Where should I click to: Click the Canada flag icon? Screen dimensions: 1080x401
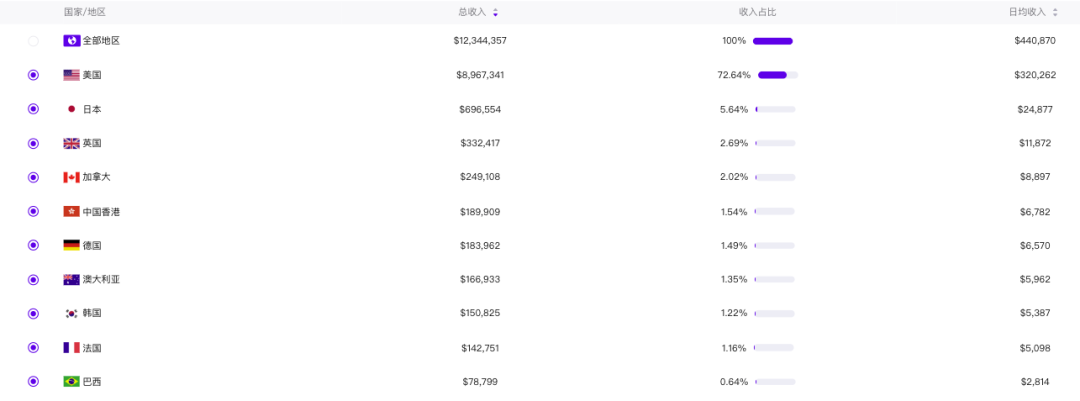[71, 177]
